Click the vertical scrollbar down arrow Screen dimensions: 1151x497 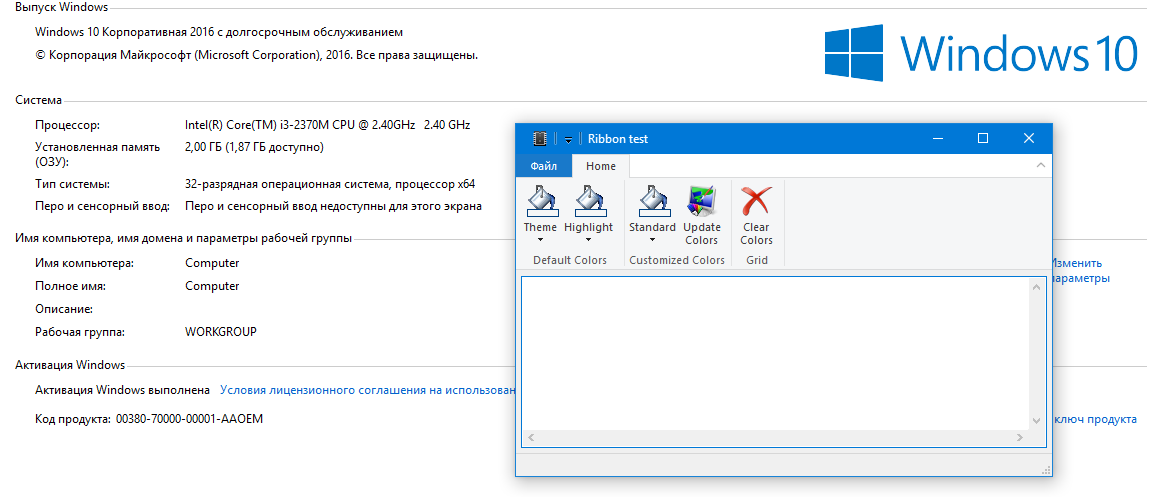(1037, 421)
